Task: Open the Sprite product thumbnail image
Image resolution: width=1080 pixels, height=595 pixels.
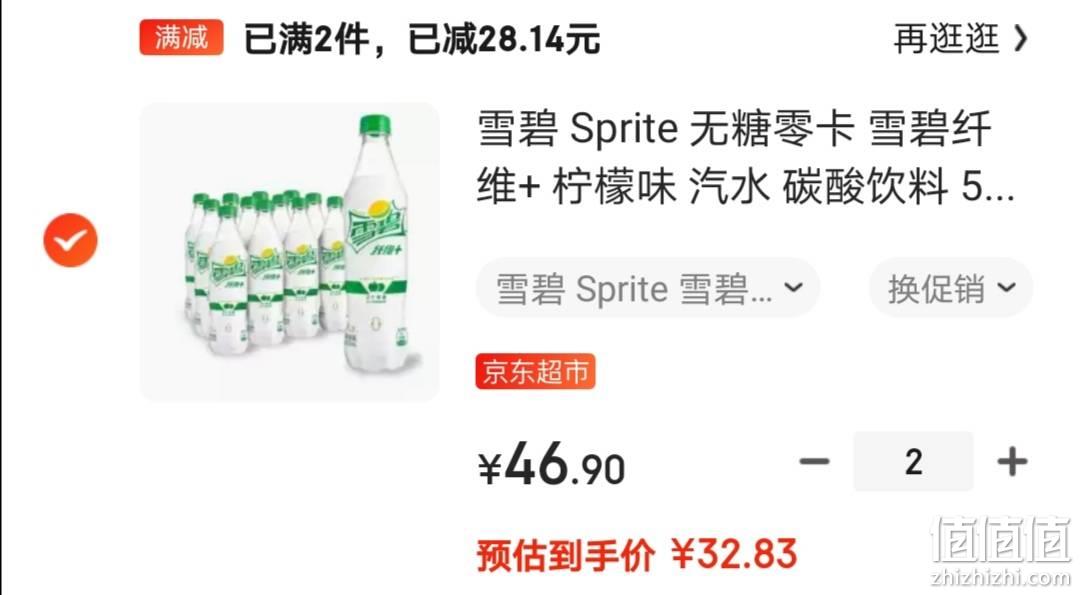Action: pyautogui.click(x=289, y=252)
